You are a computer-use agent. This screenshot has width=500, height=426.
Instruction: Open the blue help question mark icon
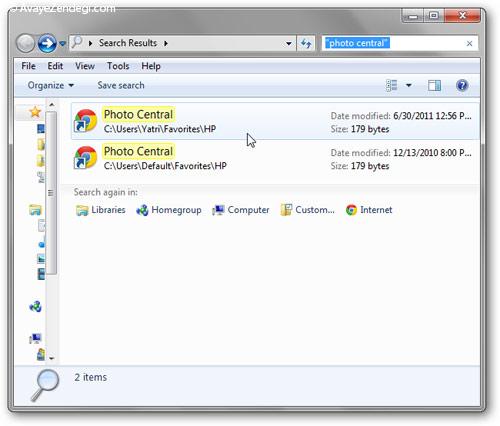click(x=462, y=85)
